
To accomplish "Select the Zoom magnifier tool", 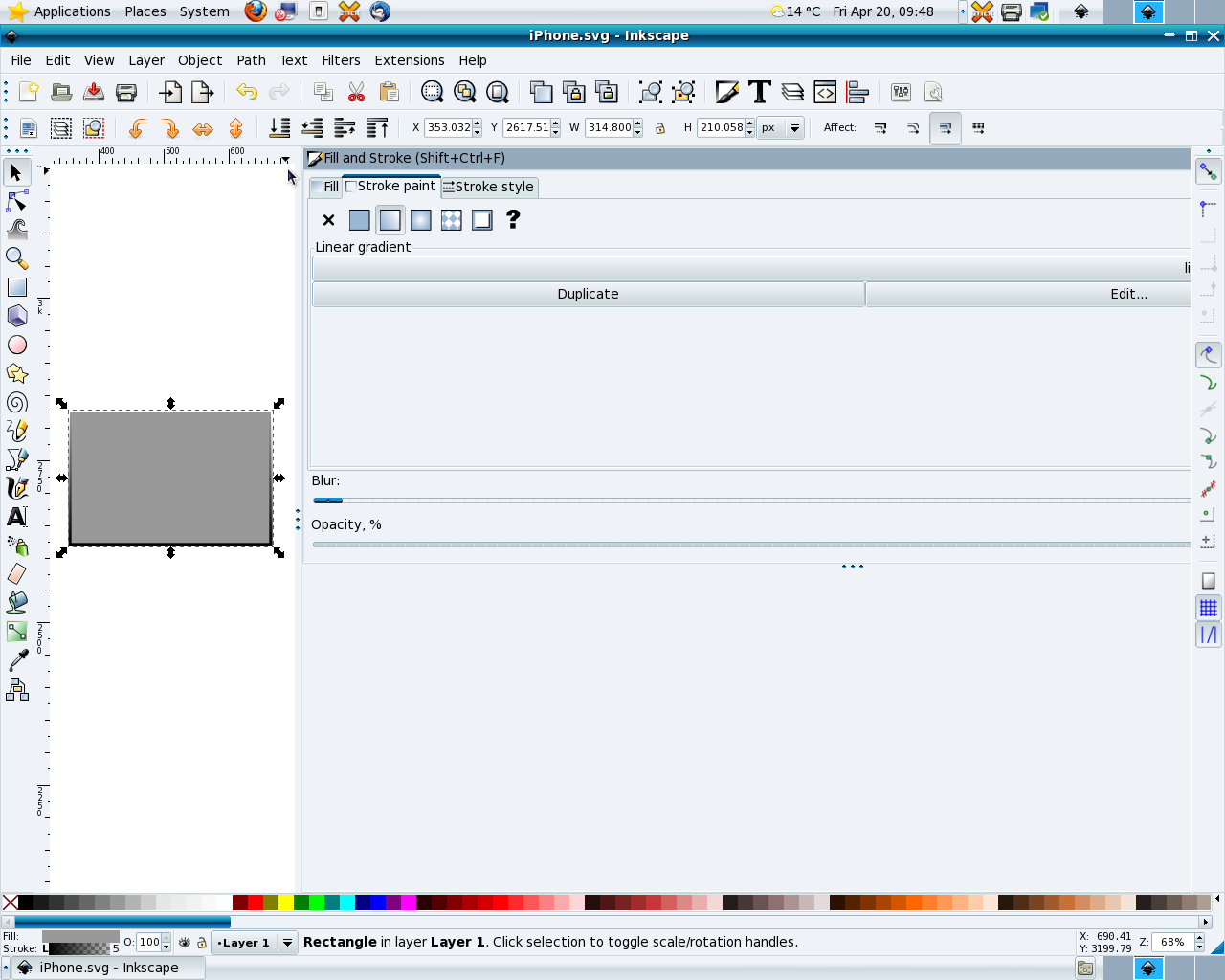I will pos(17,258).
